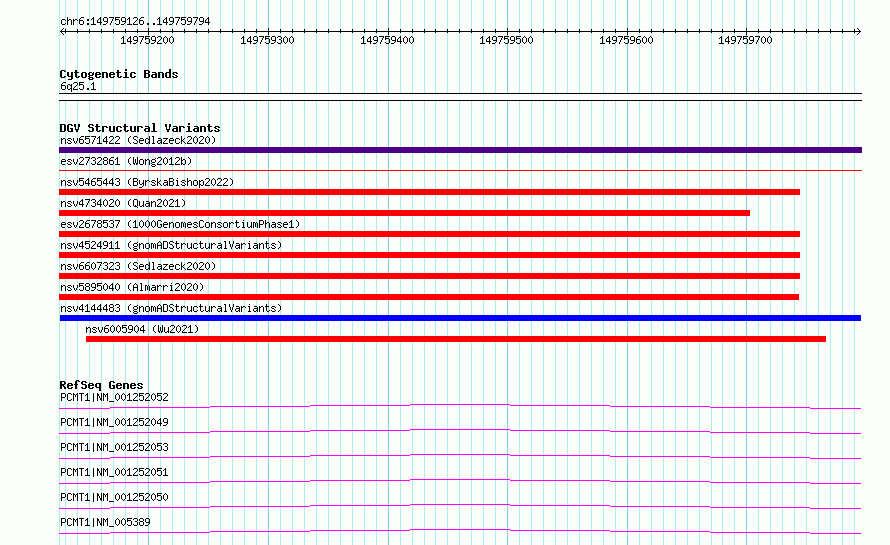
Task: Select the red nsv4734020 variant bar
Action: (x=405, y=213)
